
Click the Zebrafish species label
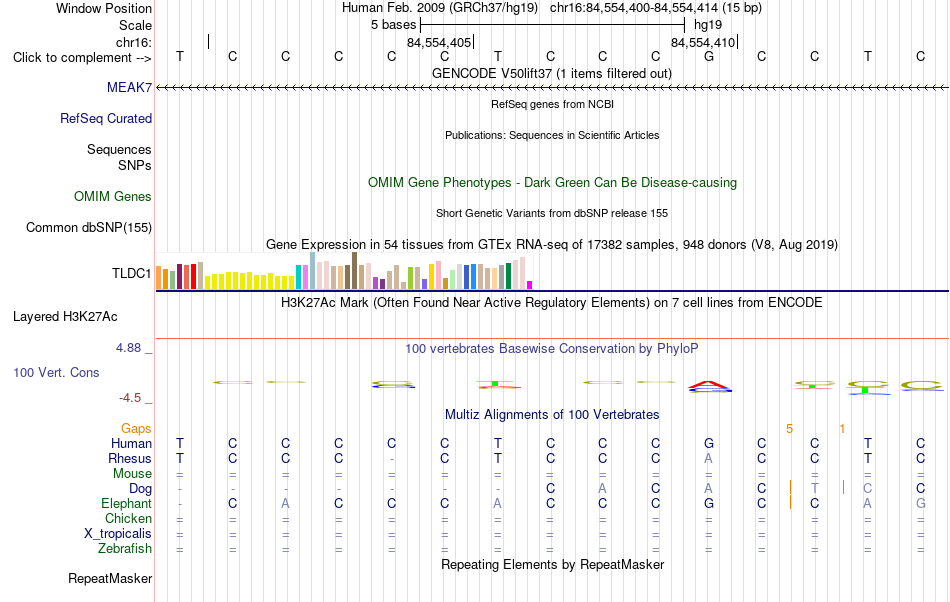pos(125,549)
